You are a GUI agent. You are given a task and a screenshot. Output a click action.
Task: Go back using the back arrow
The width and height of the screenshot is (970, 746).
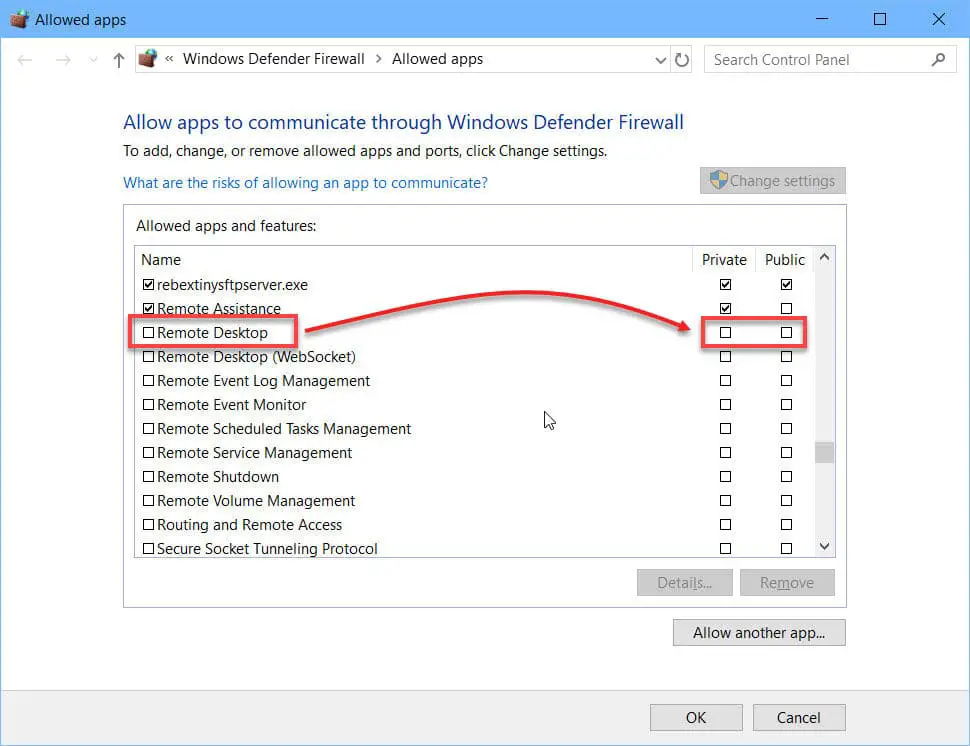(25, 60)
